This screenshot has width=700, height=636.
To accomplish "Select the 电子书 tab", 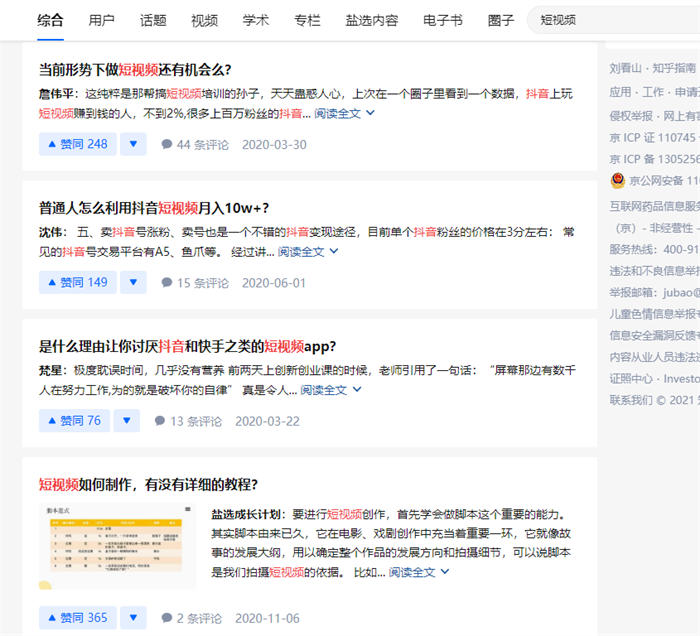I will (x=443, y=20).
